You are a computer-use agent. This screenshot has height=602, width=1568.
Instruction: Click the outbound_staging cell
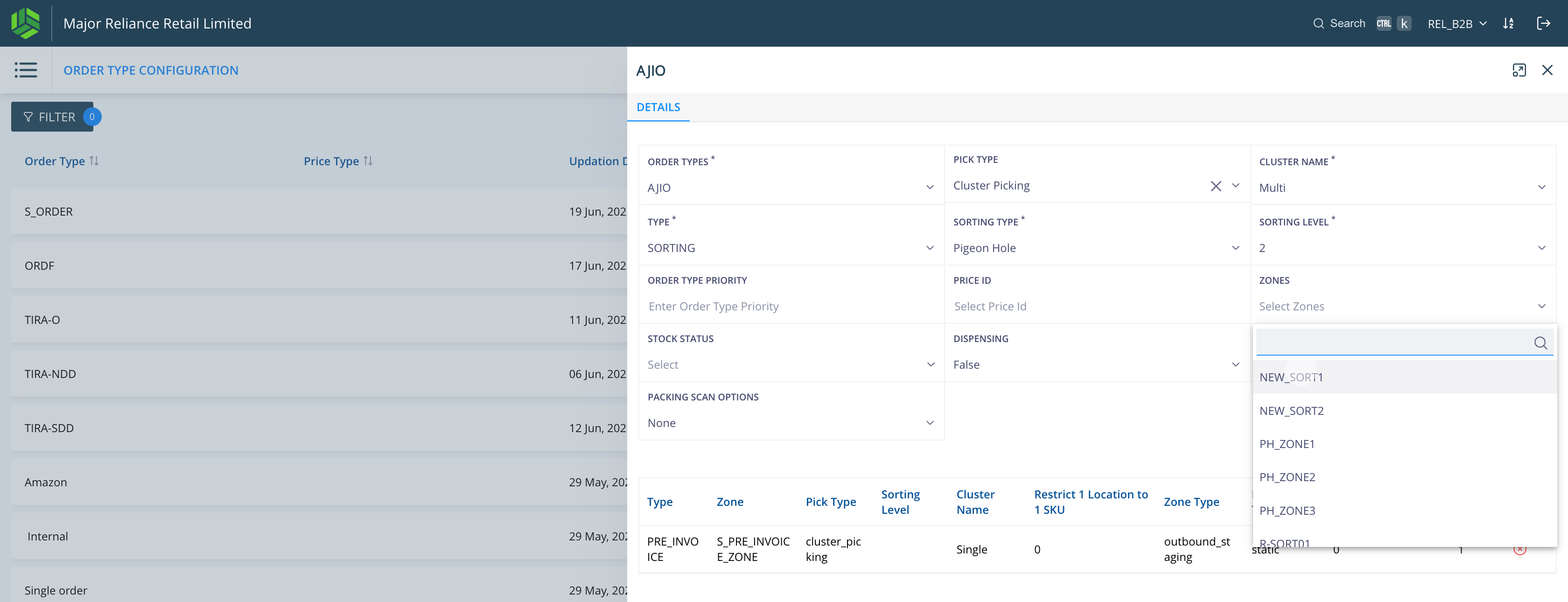1197,549
